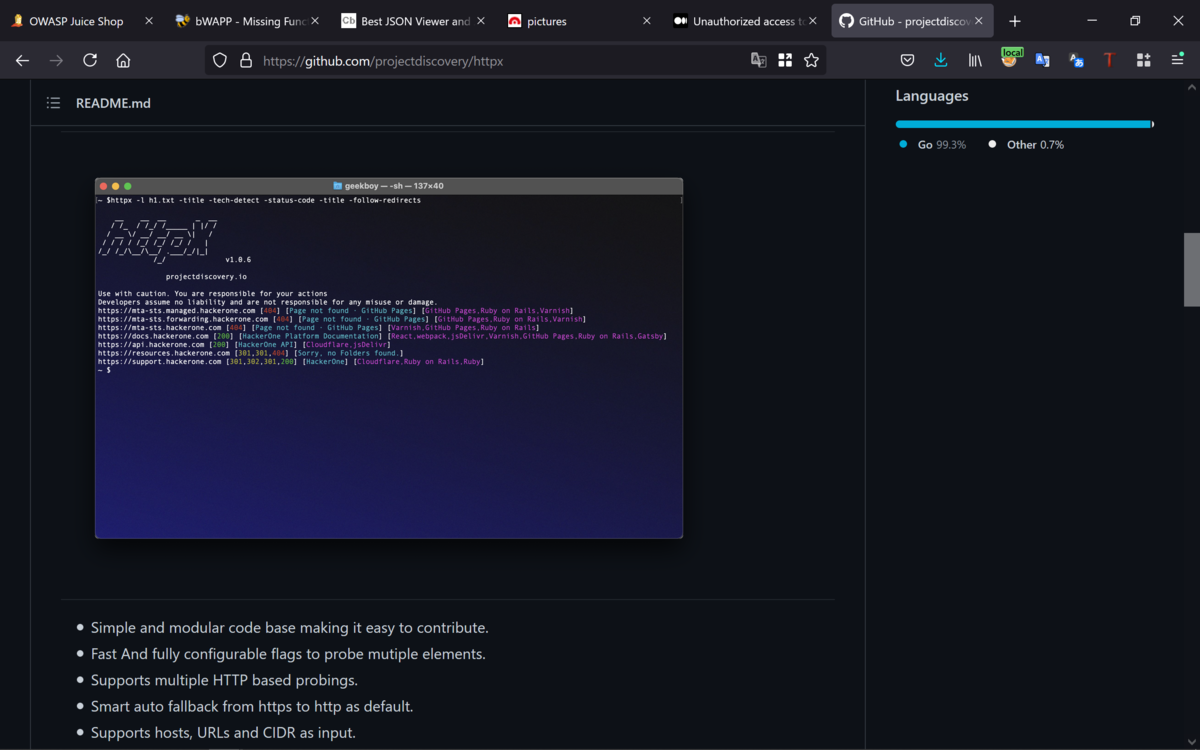
Task: Click the Other 0.7% language entry
Action: tap(1027, 145)
